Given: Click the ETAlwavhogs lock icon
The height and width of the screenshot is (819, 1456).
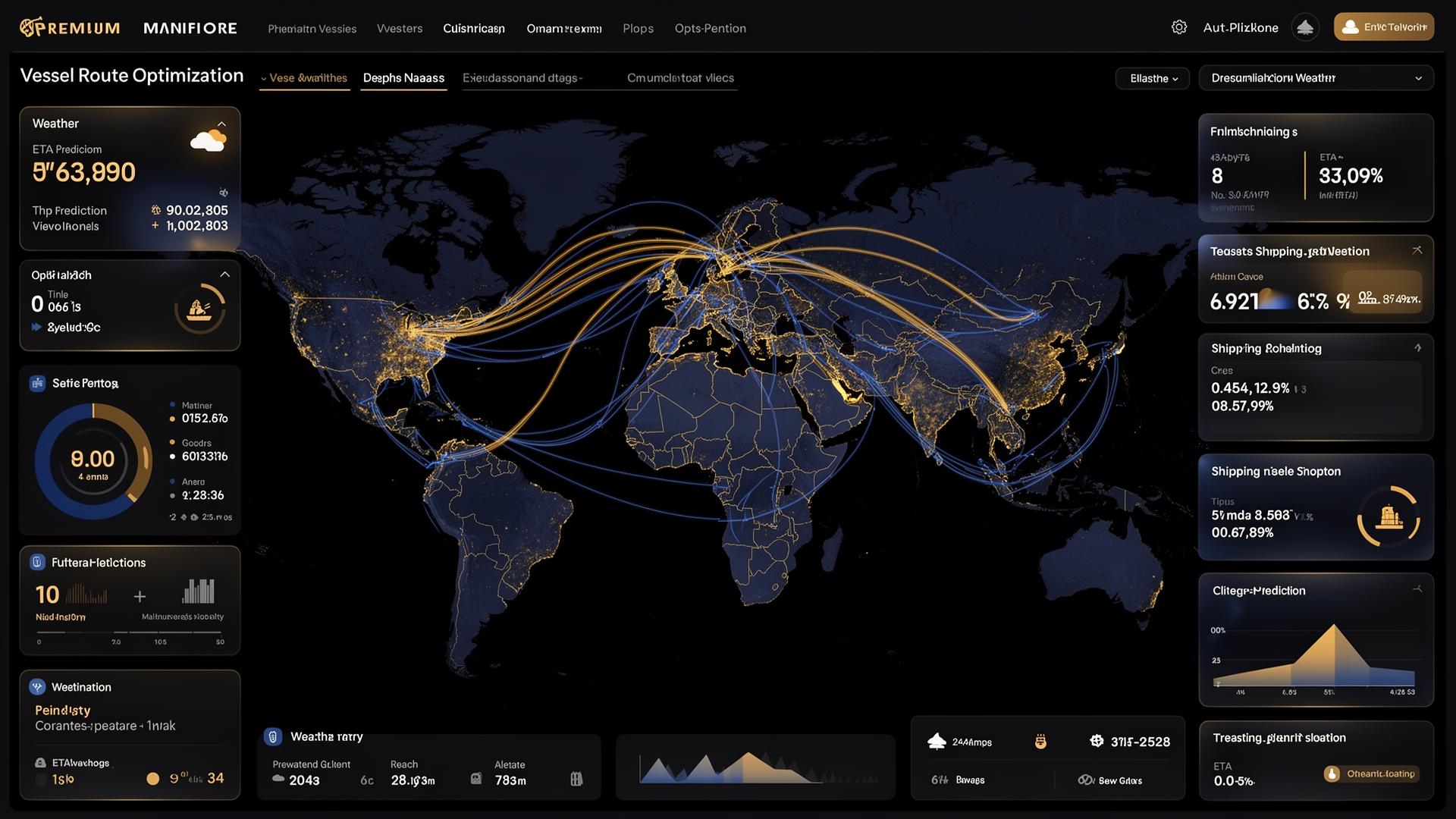Looking at the screenshot, I should point(40,763).
